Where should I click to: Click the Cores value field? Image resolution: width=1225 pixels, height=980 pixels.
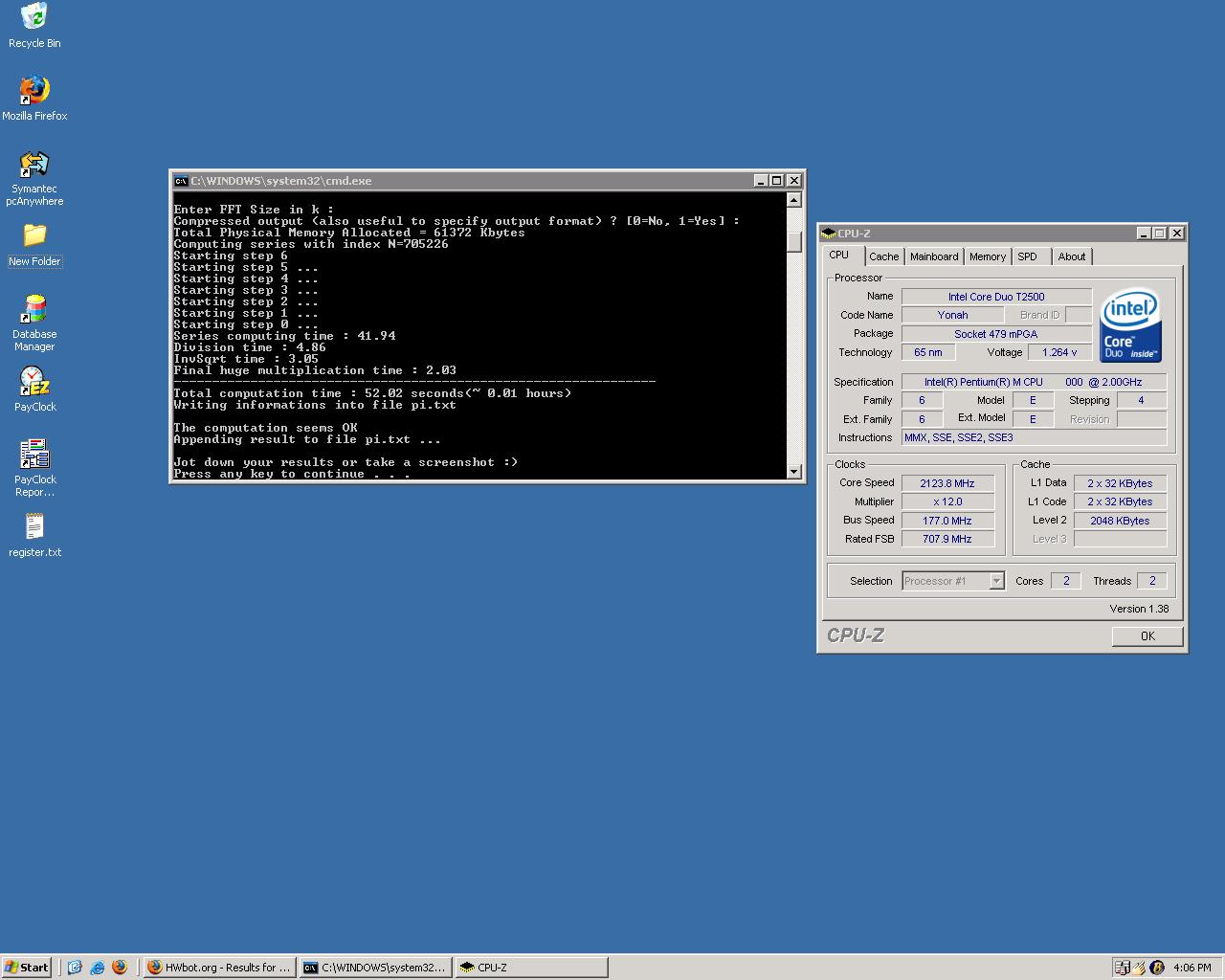coord(1066,581)
